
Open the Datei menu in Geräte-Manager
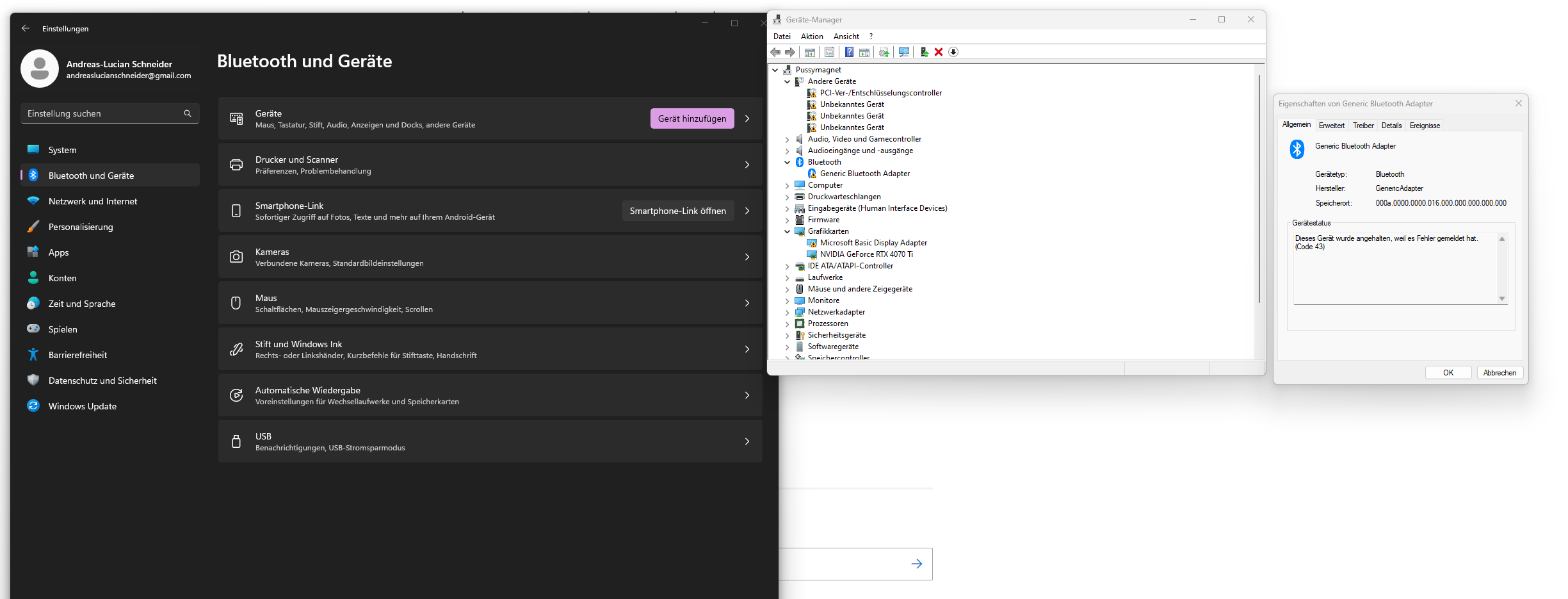(x=782, y=37)
